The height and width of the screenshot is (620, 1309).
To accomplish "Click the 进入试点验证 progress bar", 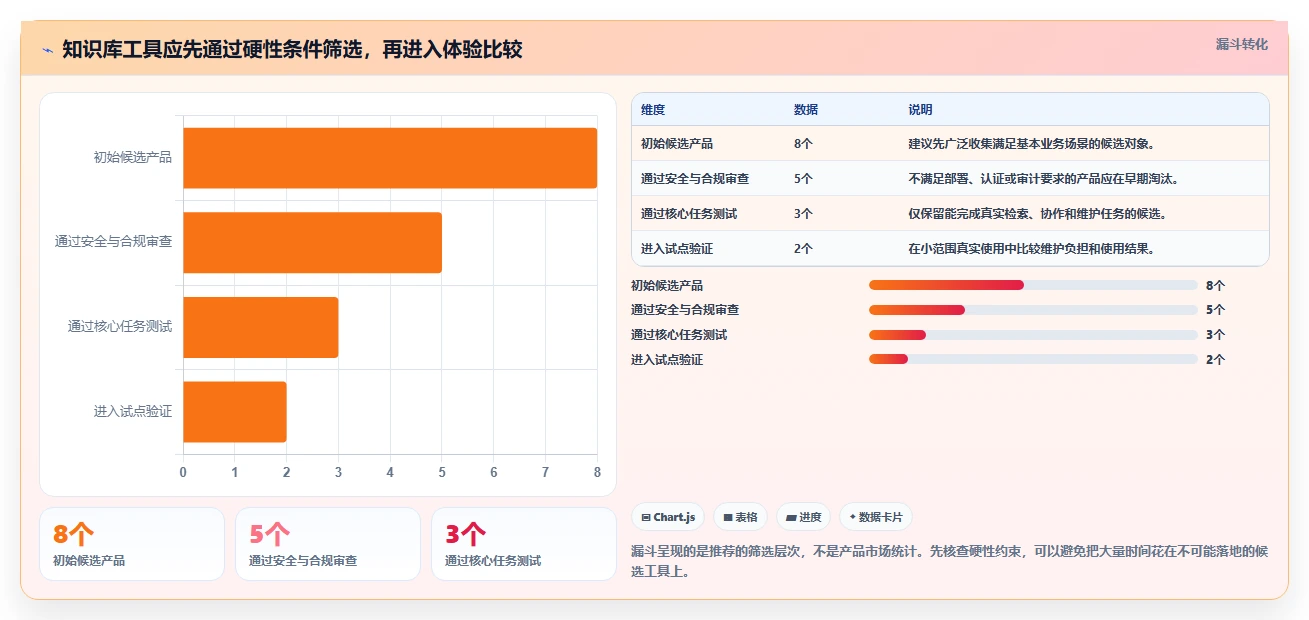I will [1033, 359].
